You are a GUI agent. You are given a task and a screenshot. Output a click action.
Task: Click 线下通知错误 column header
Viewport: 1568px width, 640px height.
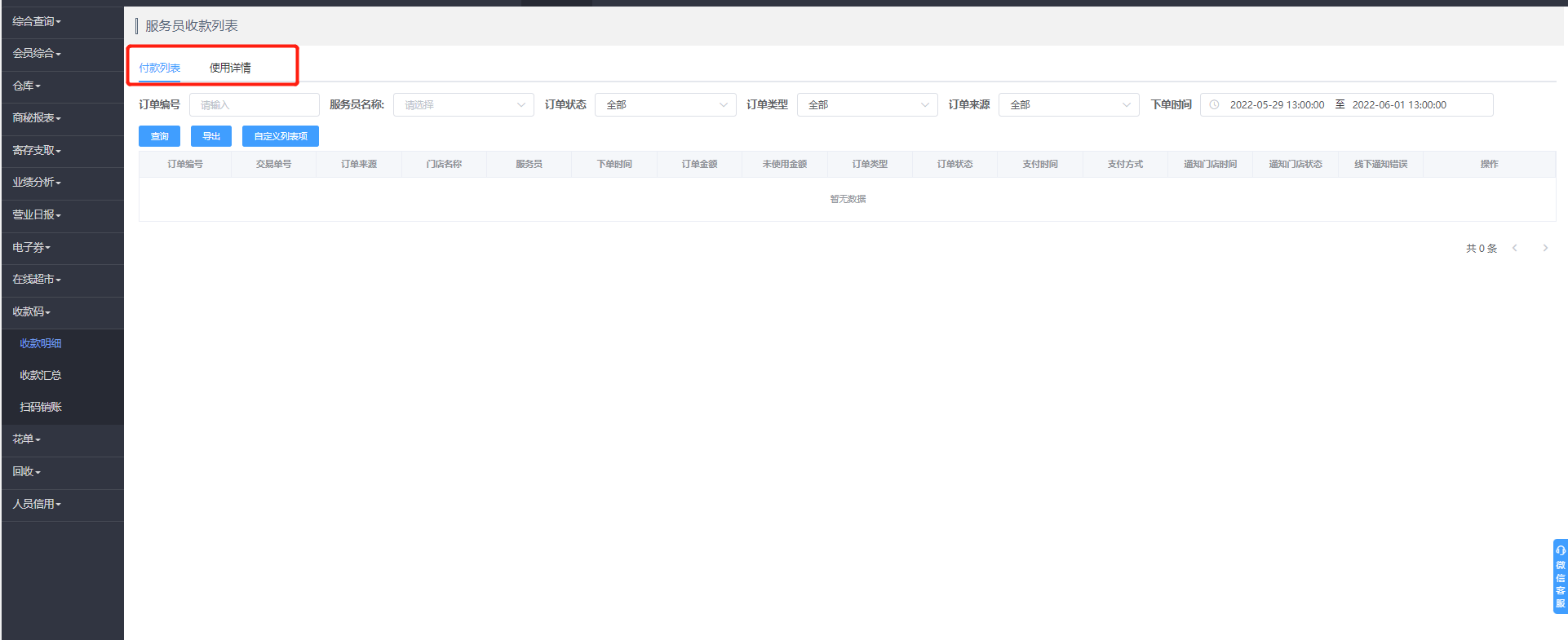point(1380,164)
